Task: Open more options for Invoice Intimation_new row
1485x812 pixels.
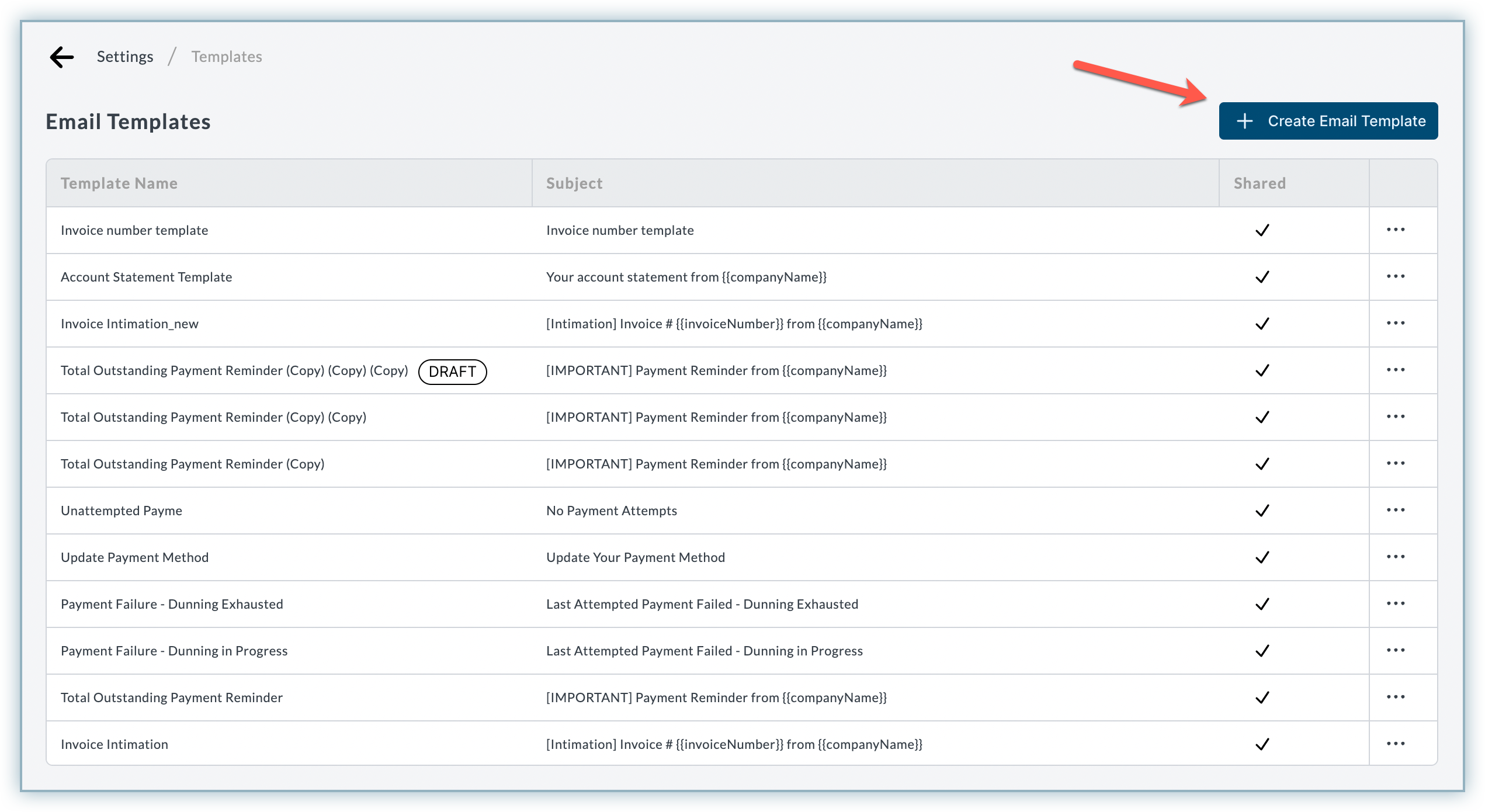Action: [1396, 323]
